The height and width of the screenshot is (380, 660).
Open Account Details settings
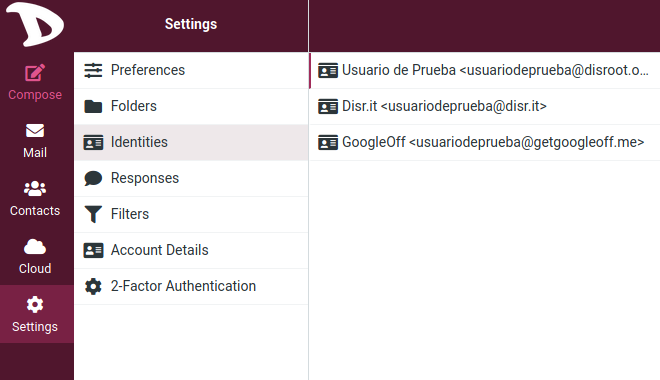(191, 250)
